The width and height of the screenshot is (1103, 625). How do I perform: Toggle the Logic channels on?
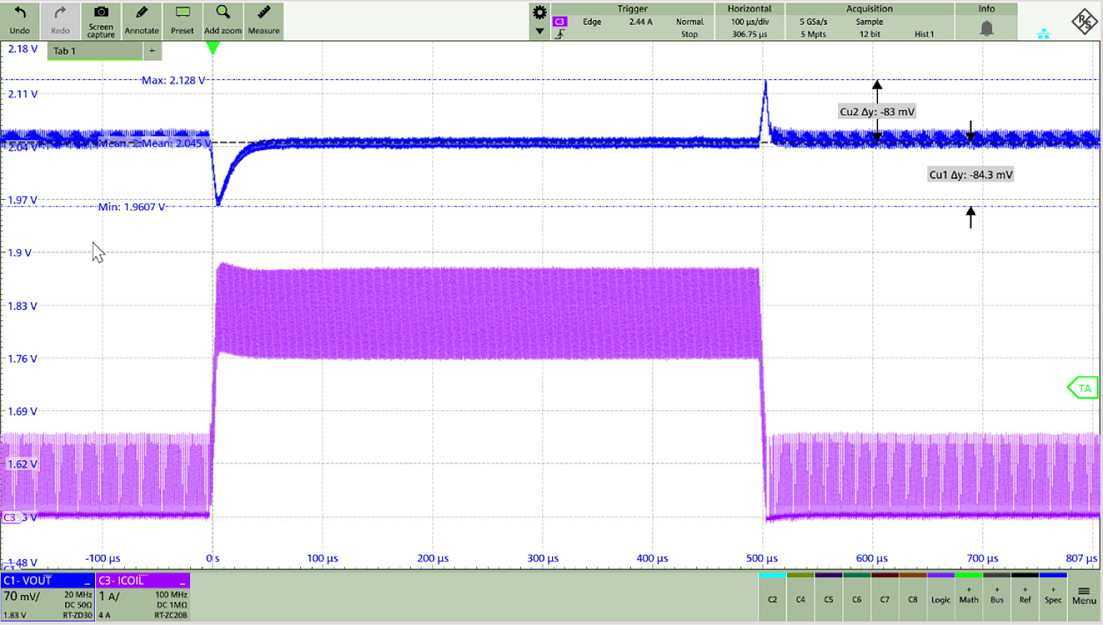(940, 597)
